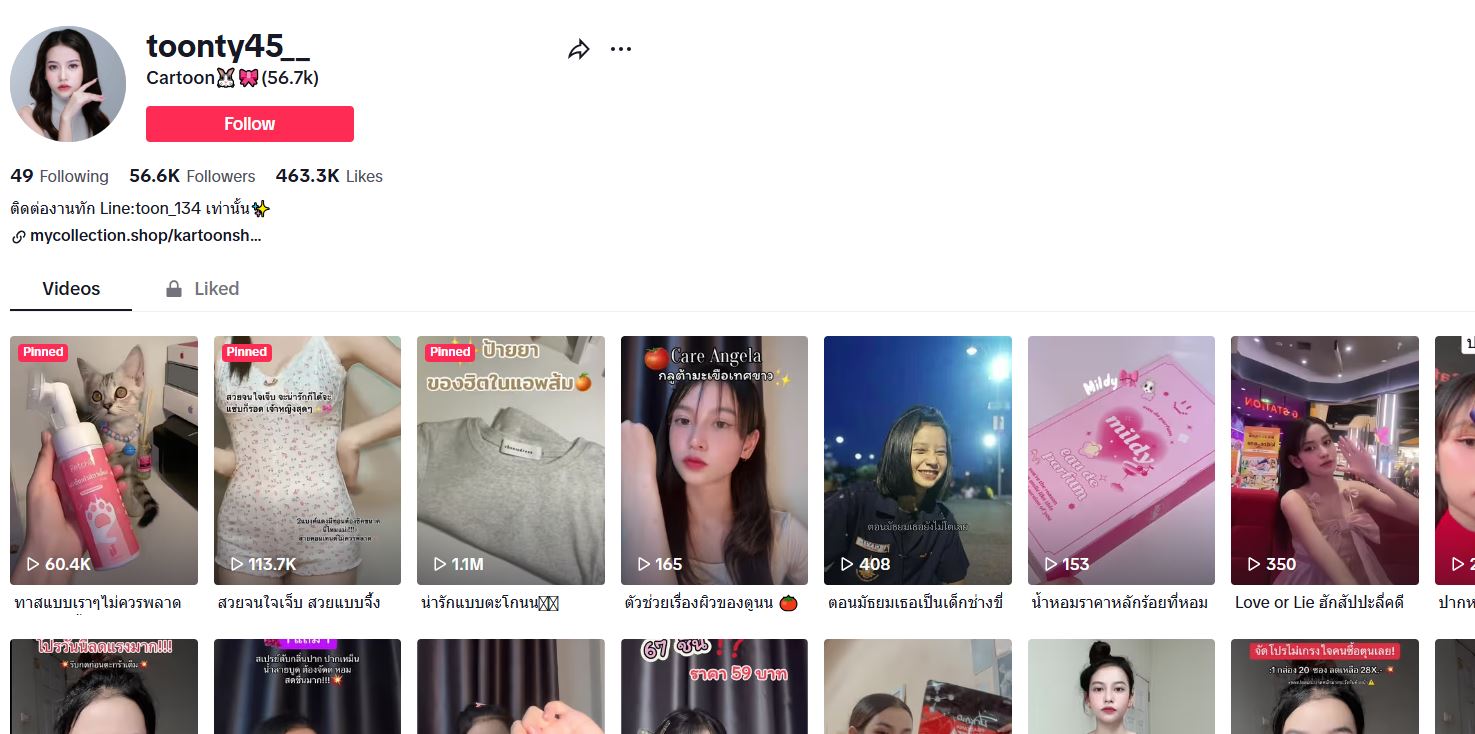Click the Love or Lie caption text
Image resolution: width=1475 pixels, height=734 pixels.
coord(1320,603)
